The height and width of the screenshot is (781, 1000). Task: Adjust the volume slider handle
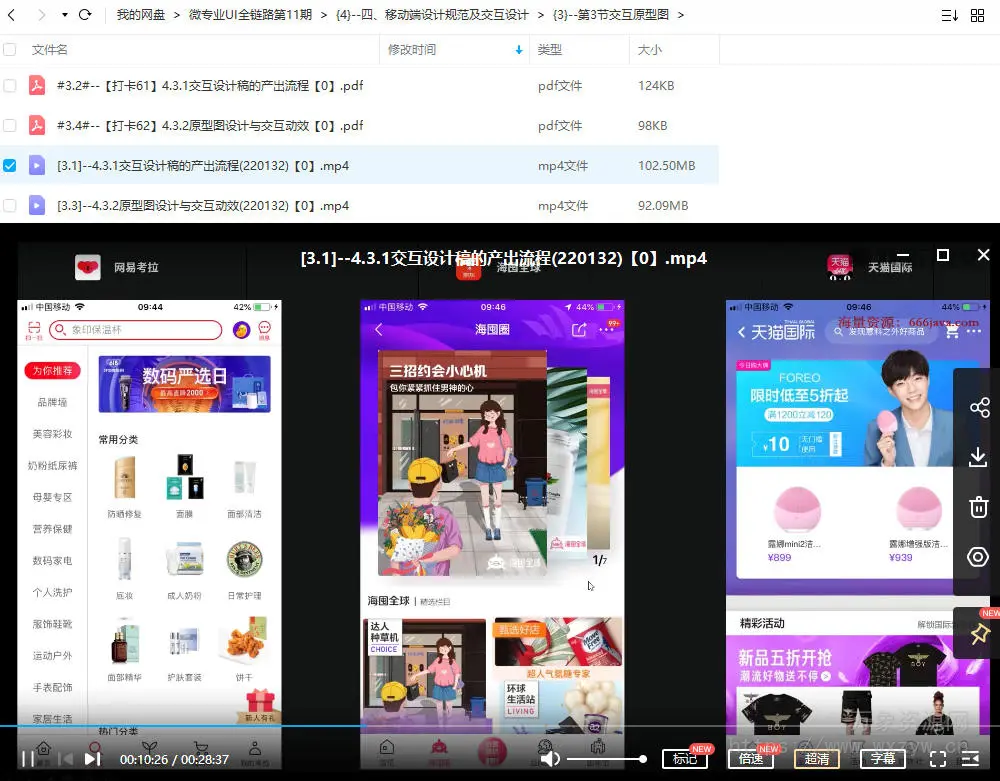click(642, 759)
